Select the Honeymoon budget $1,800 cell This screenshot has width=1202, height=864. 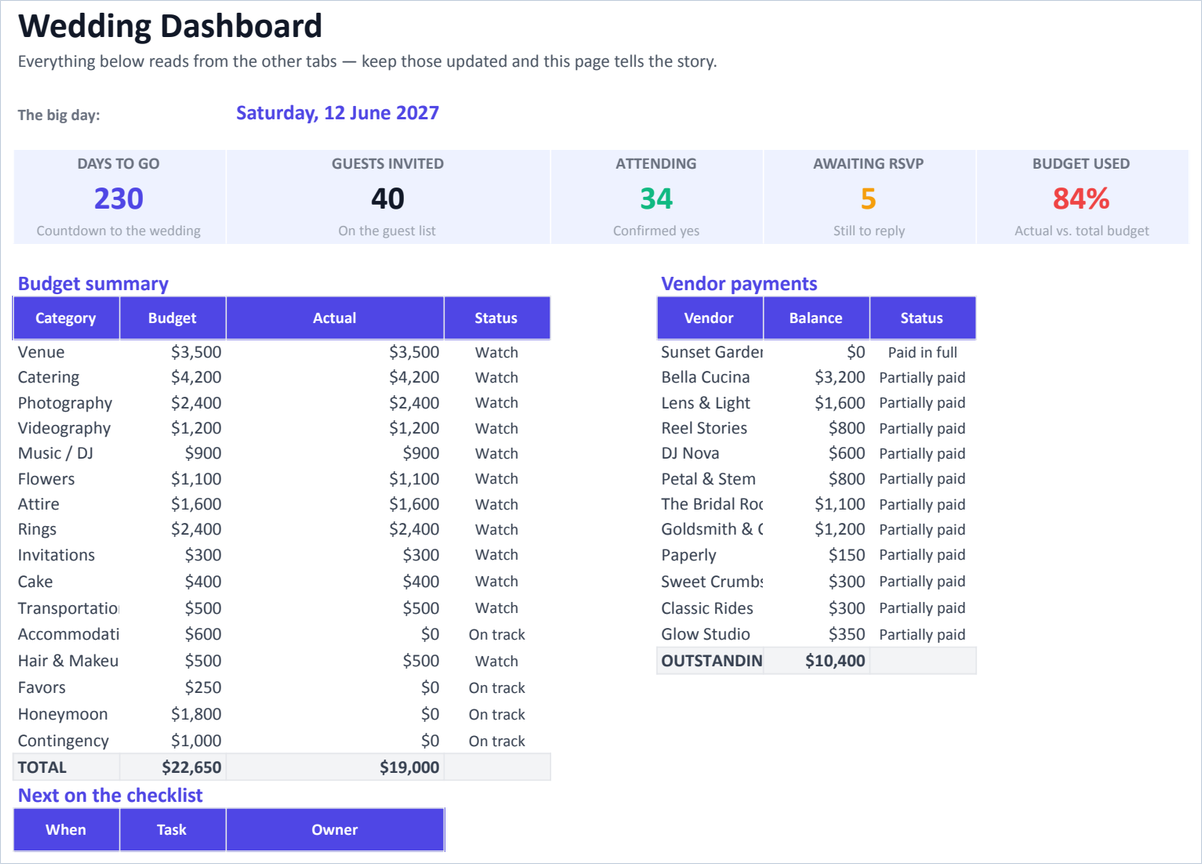pyautogui.click(x=172, y=714)
